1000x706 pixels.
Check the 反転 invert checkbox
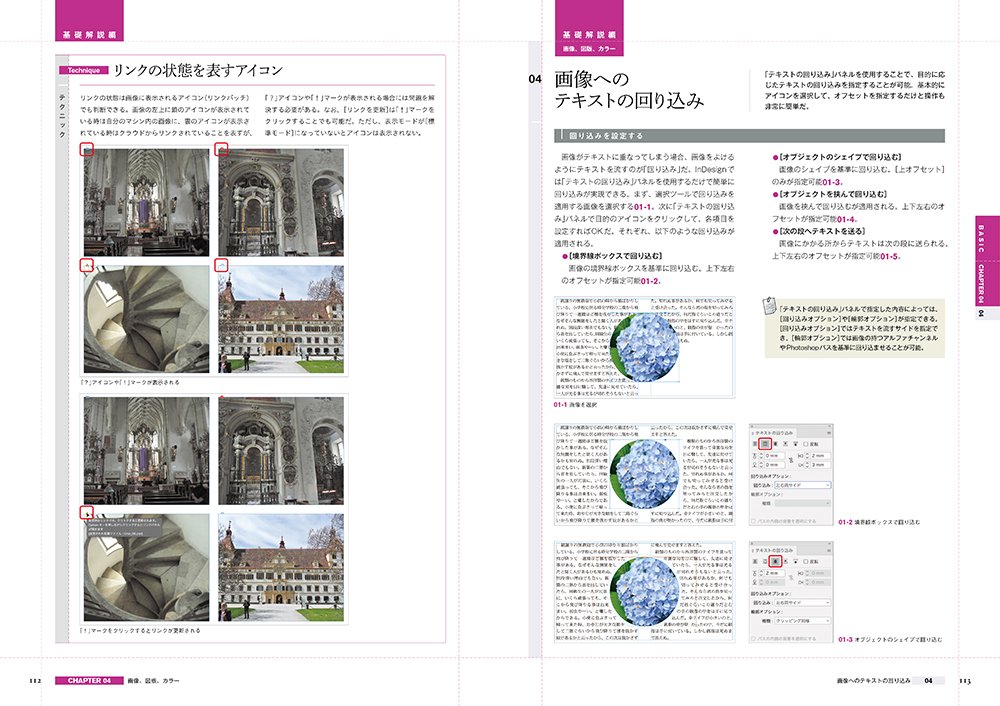tap(806, 443)
